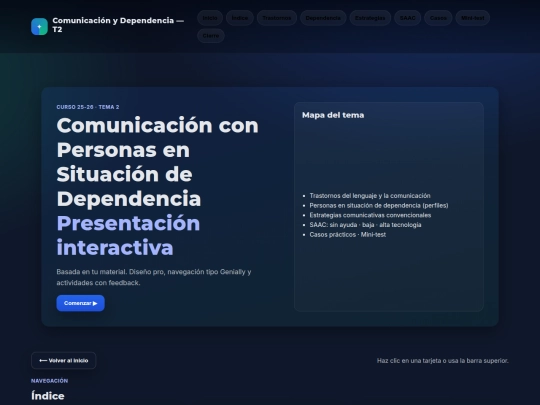Click the Presentación interactiva subtitle

pyautogui.click(x=128, y=235)
